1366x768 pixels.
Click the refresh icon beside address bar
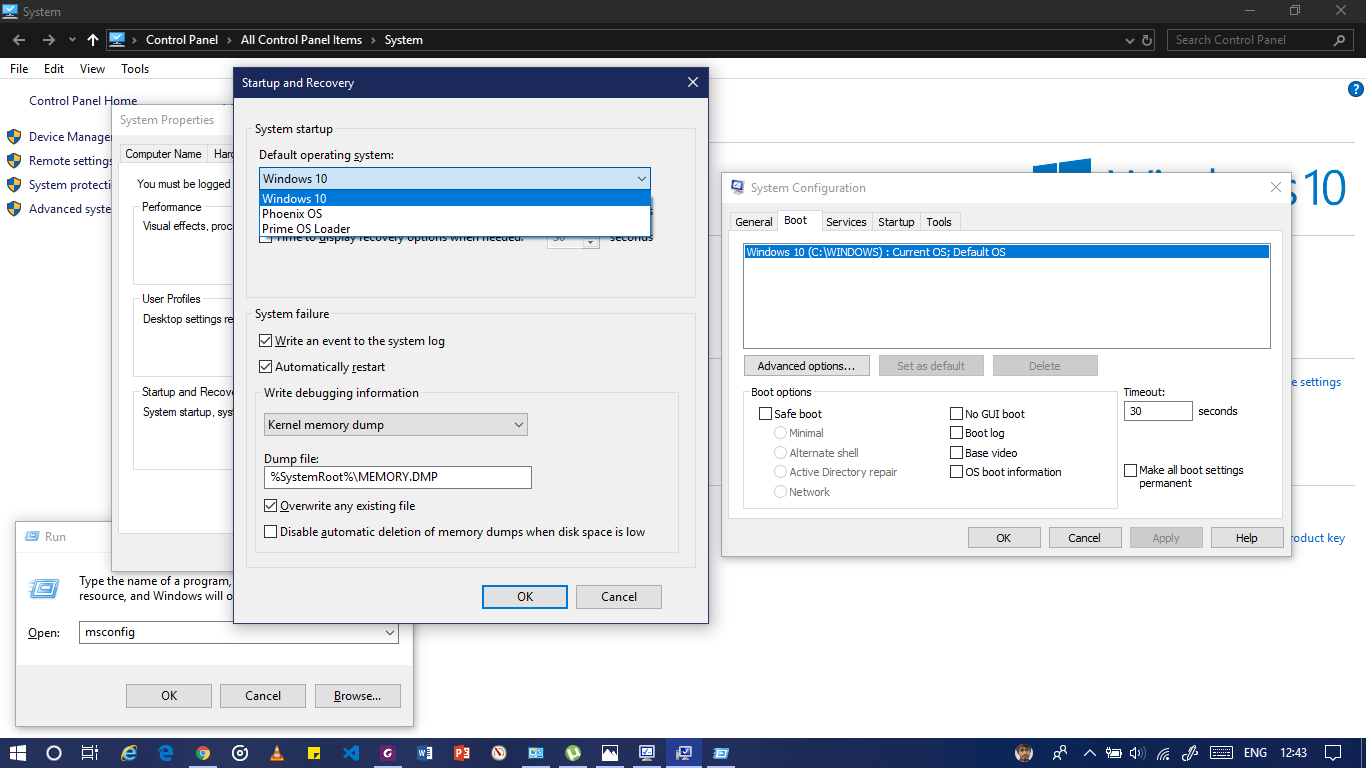click(x=1147, y=40)
